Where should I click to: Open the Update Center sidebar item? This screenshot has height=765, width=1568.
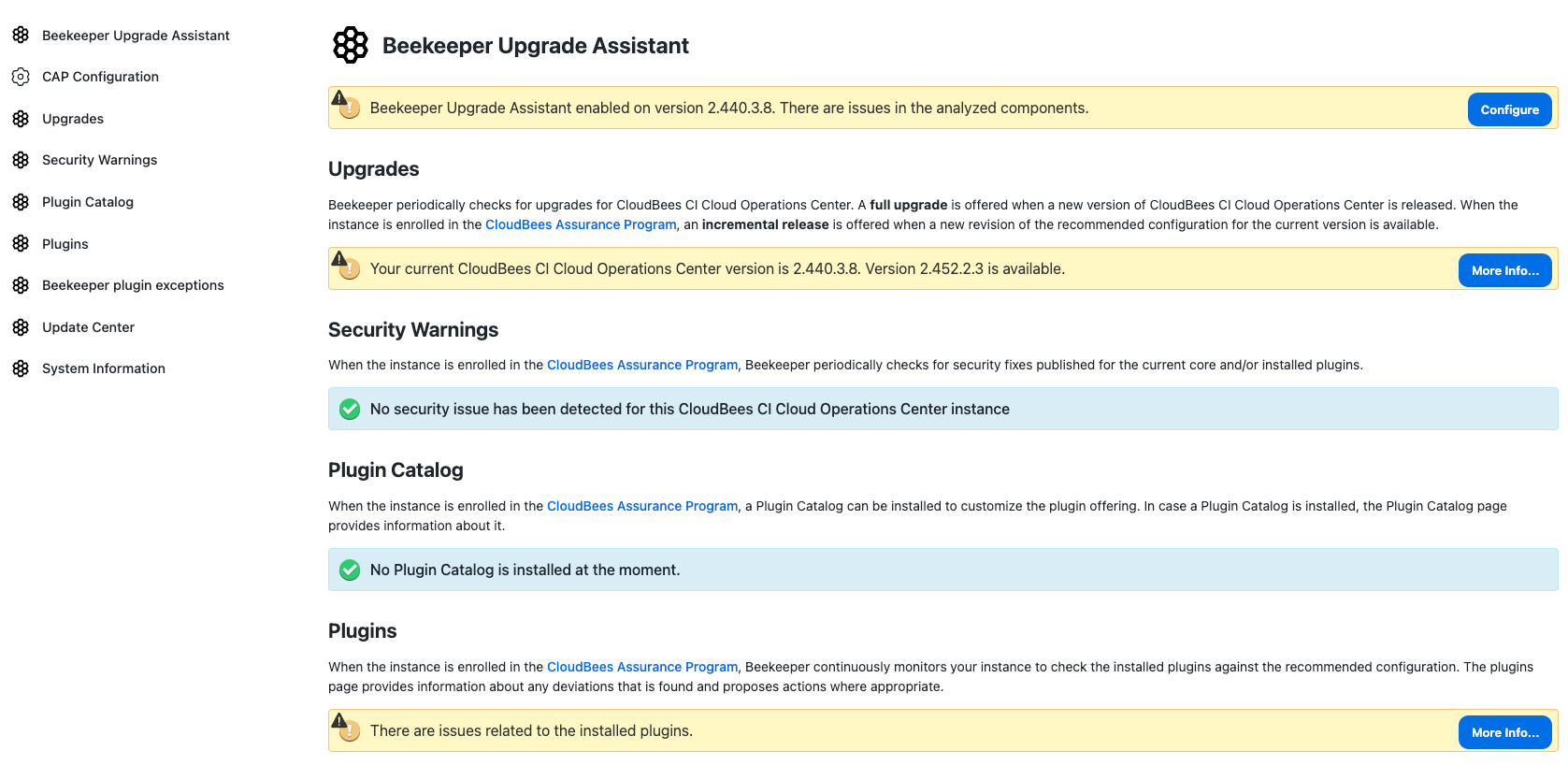[x=88, y=327]
